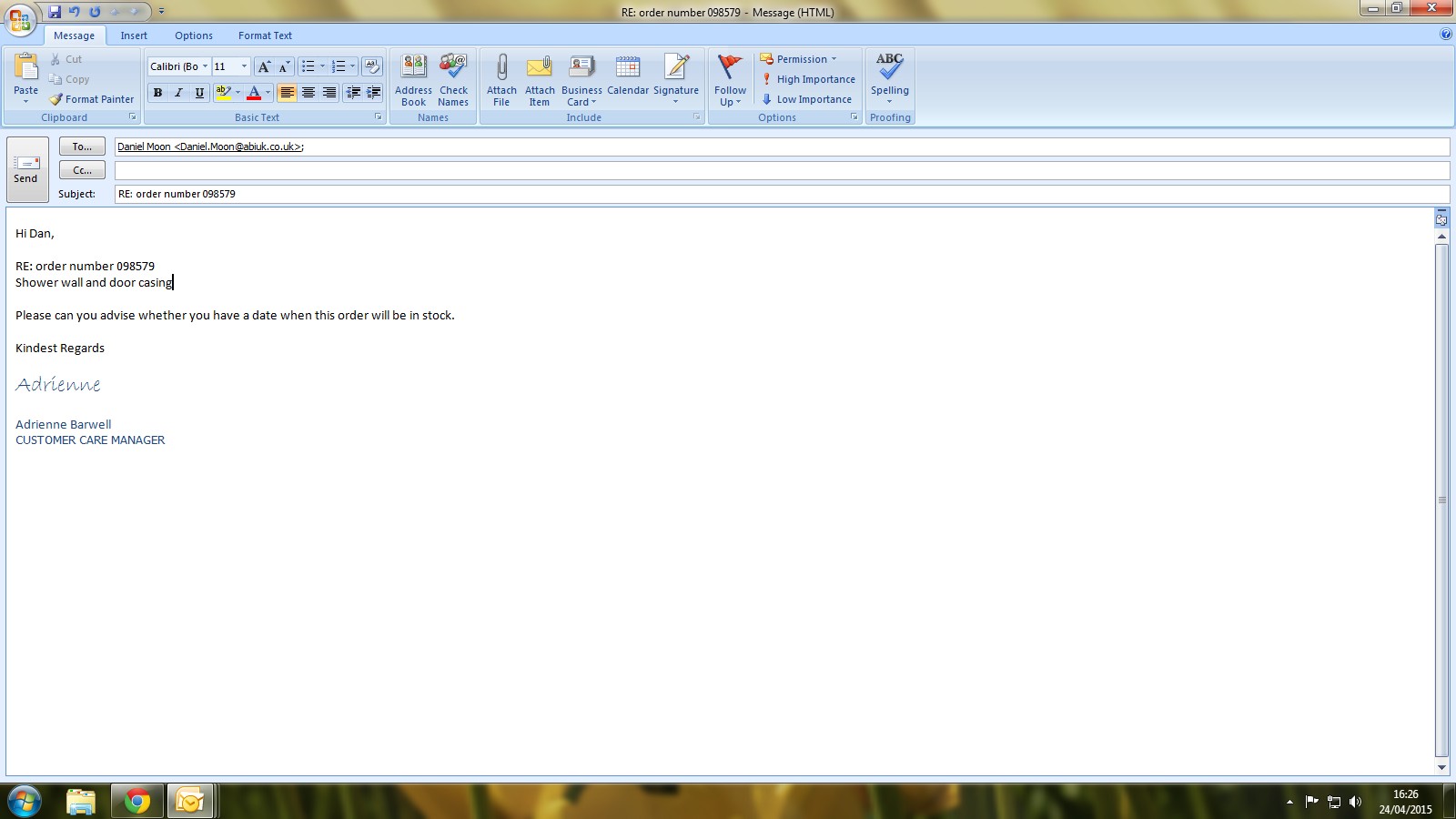The width and height of the screenshot is (1456, 819).
Task: Click into the Cc address field
Action: (x=782, y=170)
